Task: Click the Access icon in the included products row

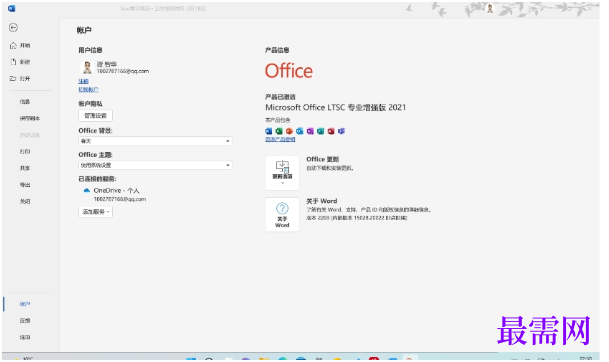Action: click(x=331, y=131)
